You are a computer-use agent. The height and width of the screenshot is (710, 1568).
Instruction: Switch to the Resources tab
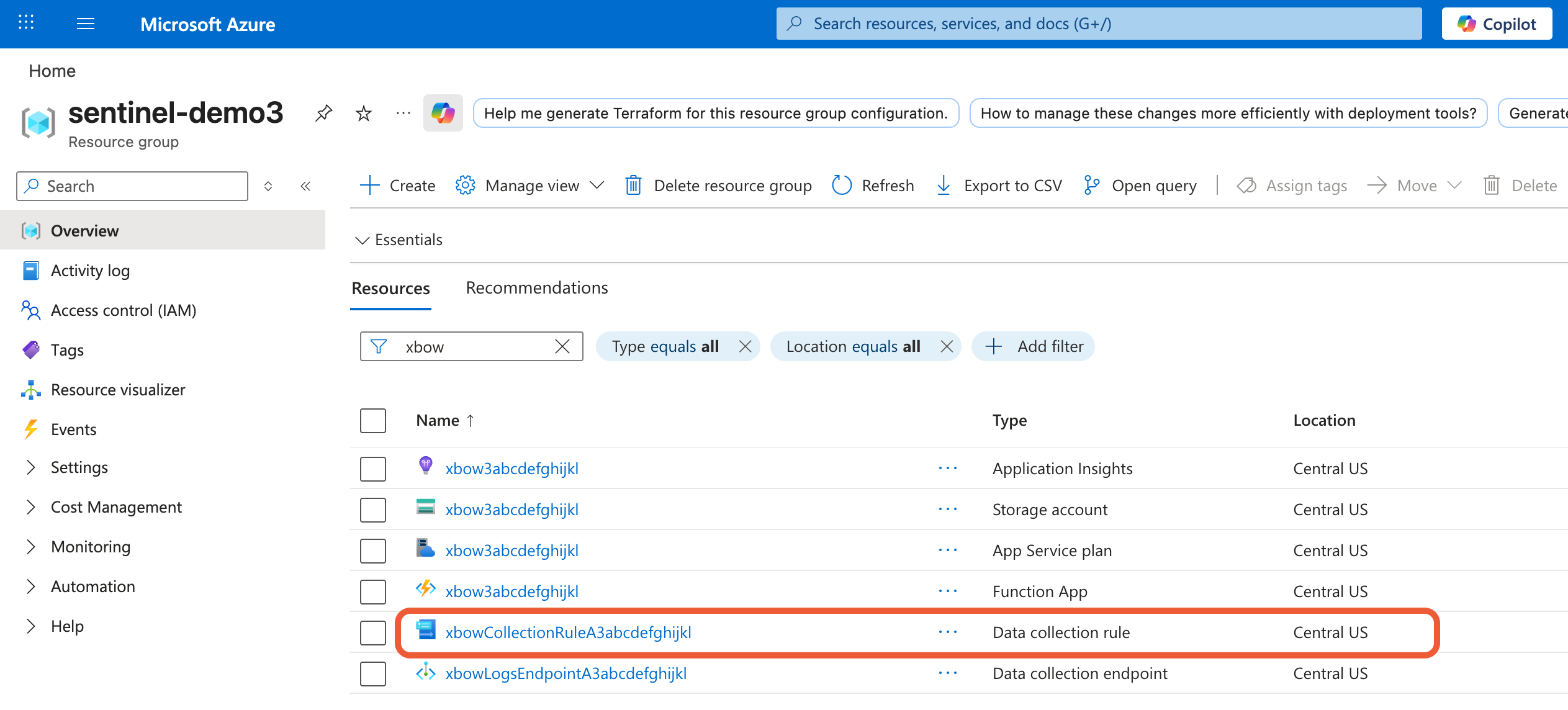pyautogui.click(x=390, y=287)
